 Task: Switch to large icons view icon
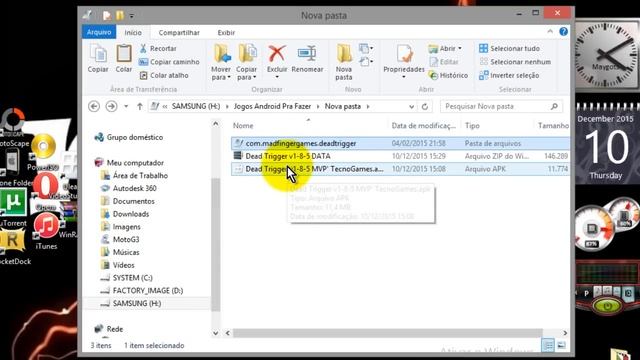point(562,346)
